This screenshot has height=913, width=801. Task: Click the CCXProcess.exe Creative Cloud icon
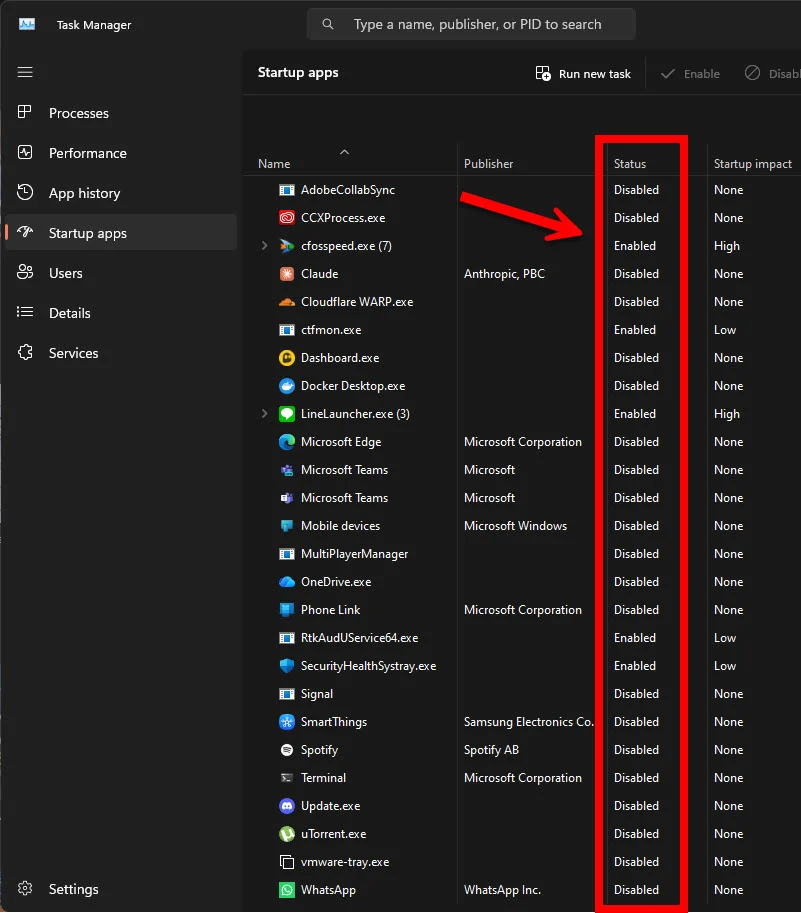coord(287,218)
